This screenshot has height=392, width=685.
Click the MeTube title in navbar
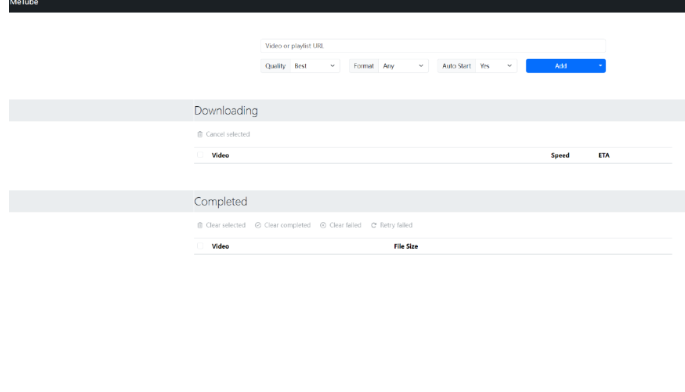[x=24, y=3]
